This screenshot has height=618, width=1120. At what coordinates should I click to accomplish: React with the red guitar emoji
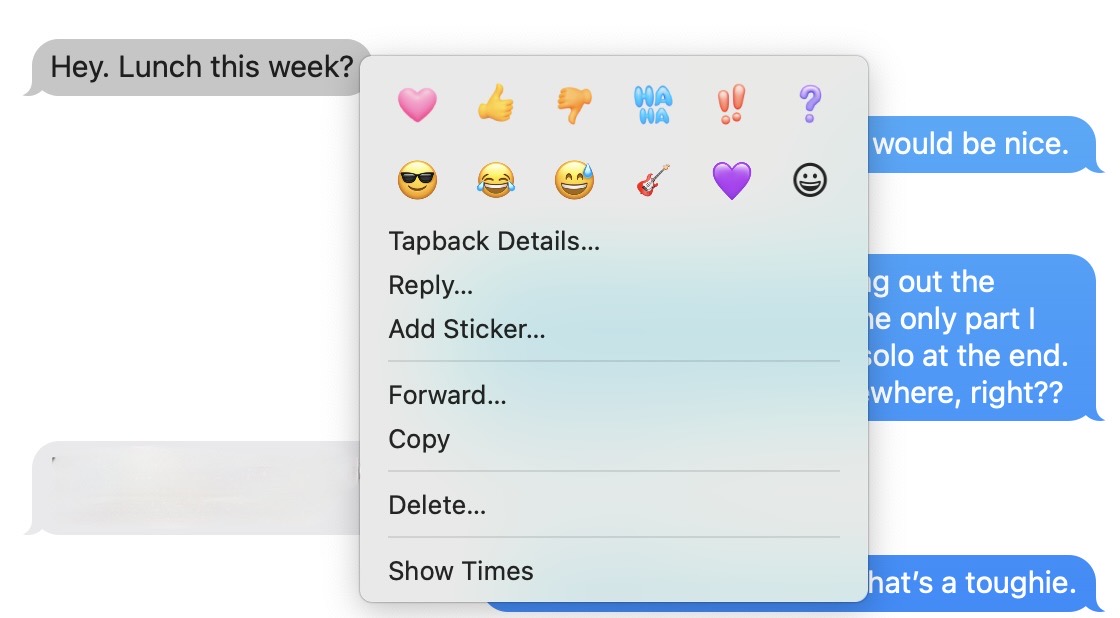pos(653,182)
